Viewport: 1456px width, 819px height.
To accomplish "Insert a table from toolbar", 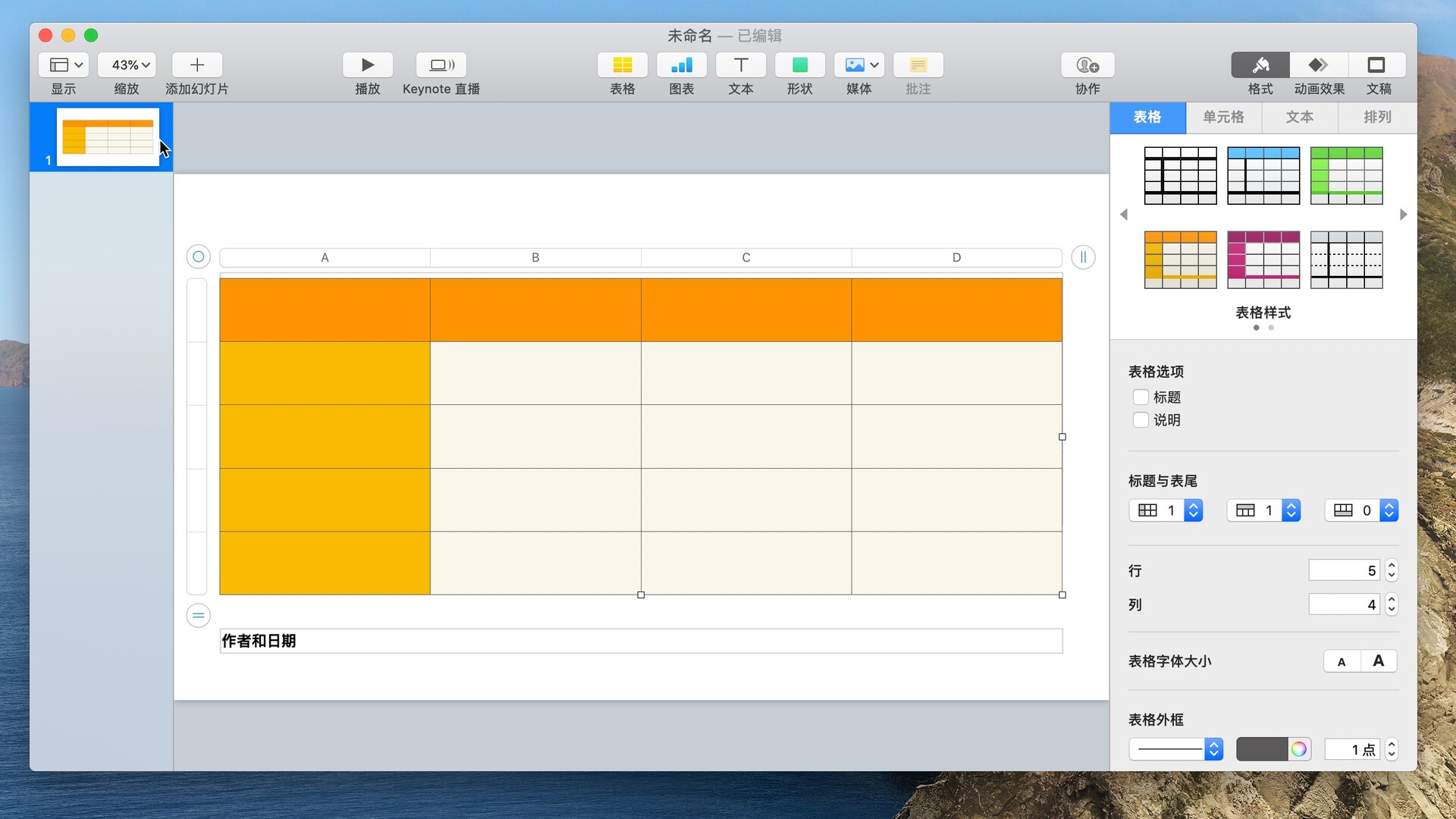I will 622,65.
